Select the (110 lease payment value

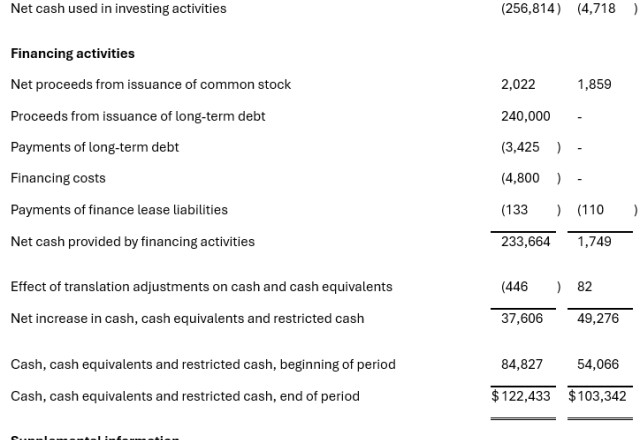point(590,210)
